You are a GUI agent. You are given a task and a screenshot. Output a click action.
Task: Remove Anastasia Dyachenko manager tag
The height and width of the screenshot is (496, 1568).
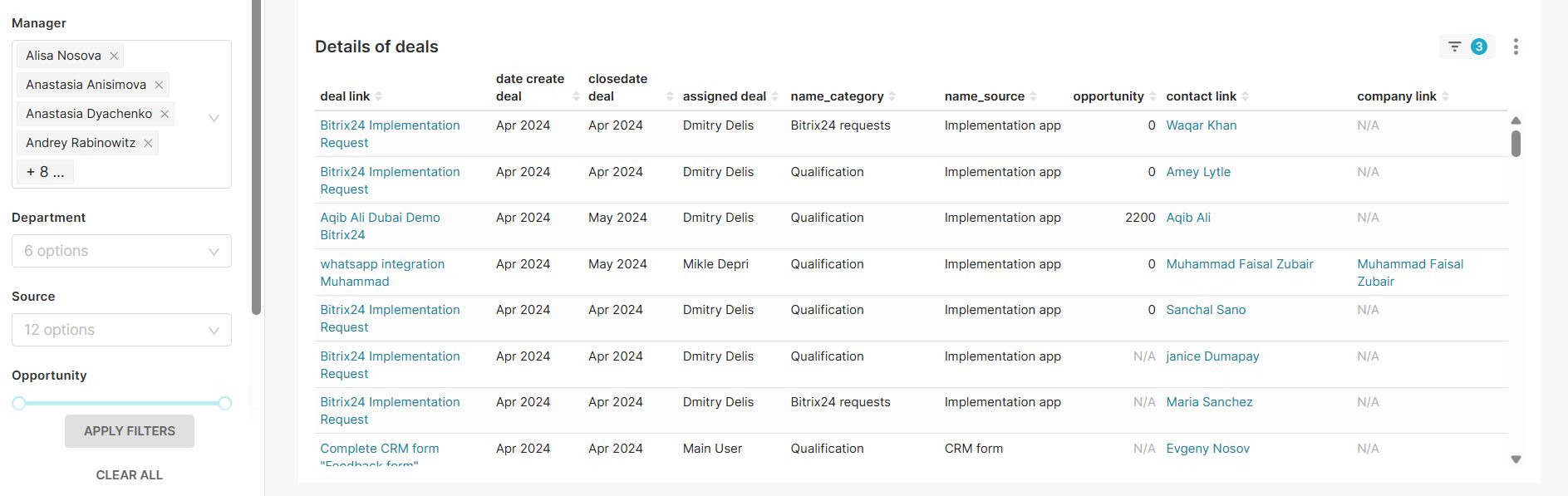[x=165, y=114]
